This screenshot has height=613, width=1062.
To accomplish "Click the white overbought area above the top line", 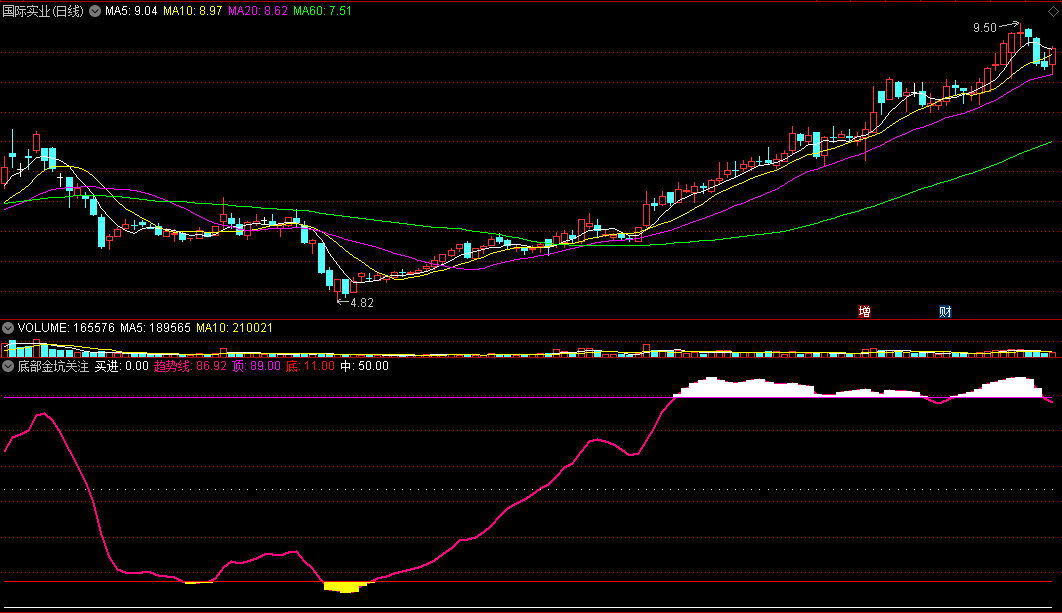I will 799,387.
